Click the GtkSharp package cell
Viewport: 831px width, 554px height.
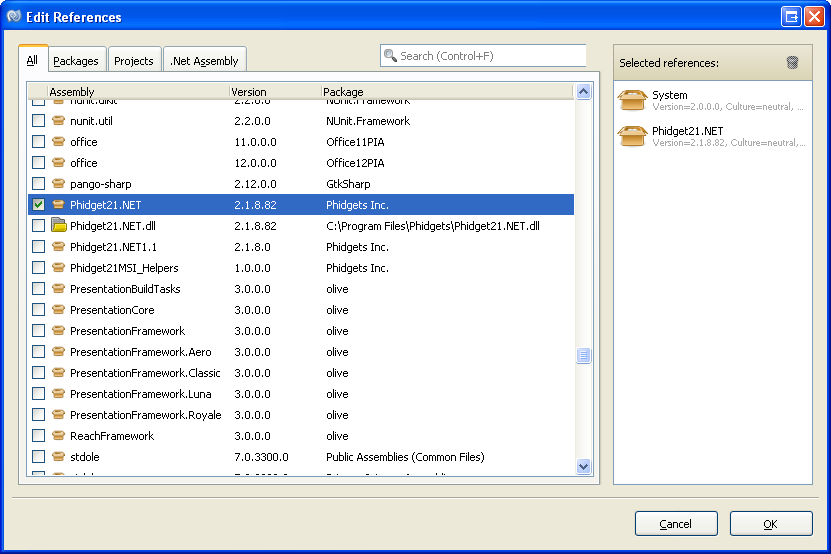click(x=348, y=183)
